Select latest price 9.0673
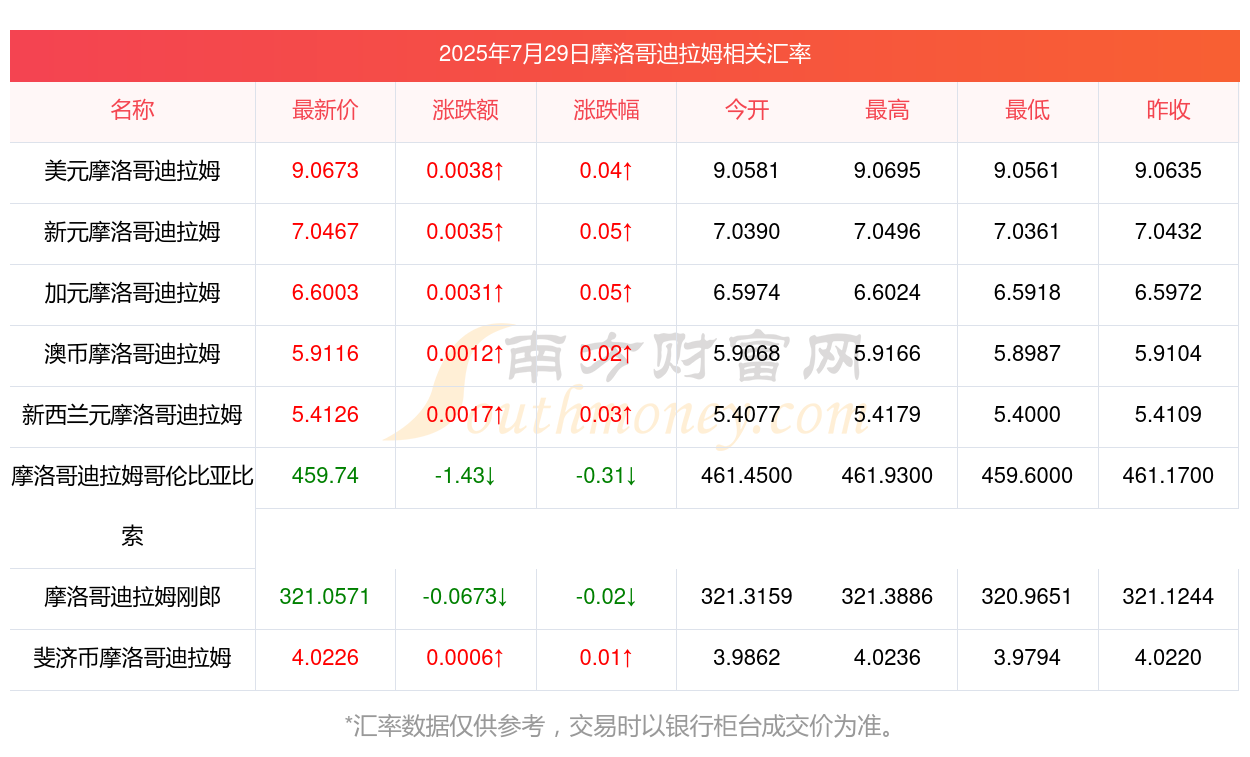Image resolution: width=1250 pixels, height=757 pixels. point(325,171)
